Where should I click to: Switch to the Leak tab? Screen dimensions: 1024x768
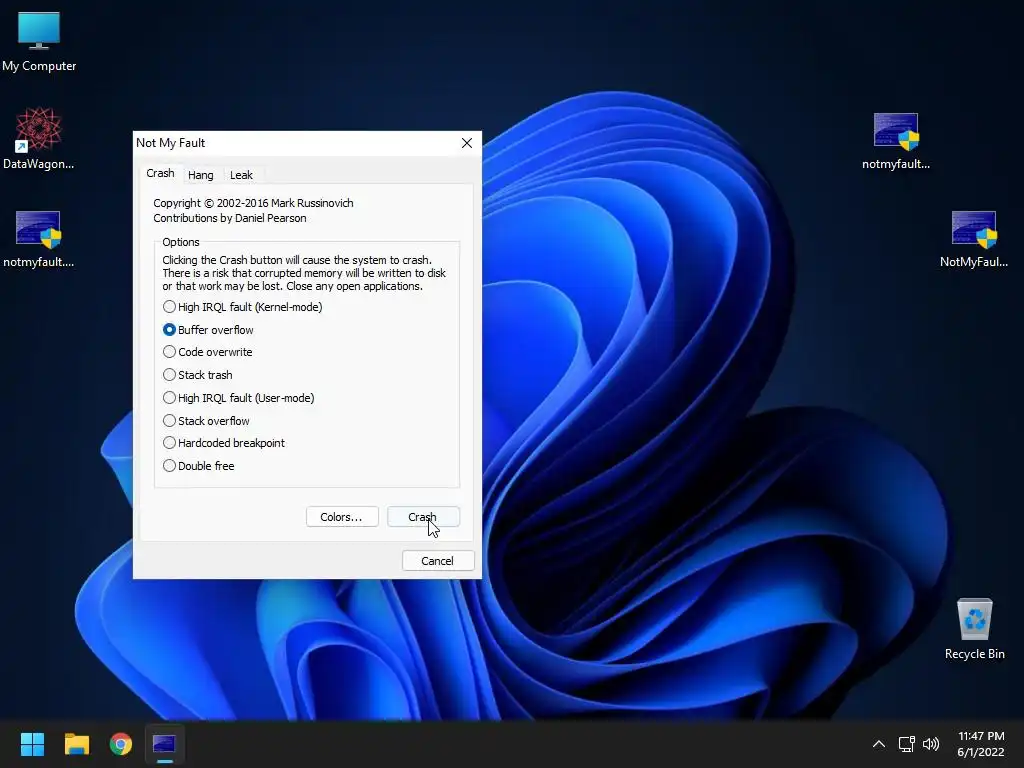pos(241,175)
